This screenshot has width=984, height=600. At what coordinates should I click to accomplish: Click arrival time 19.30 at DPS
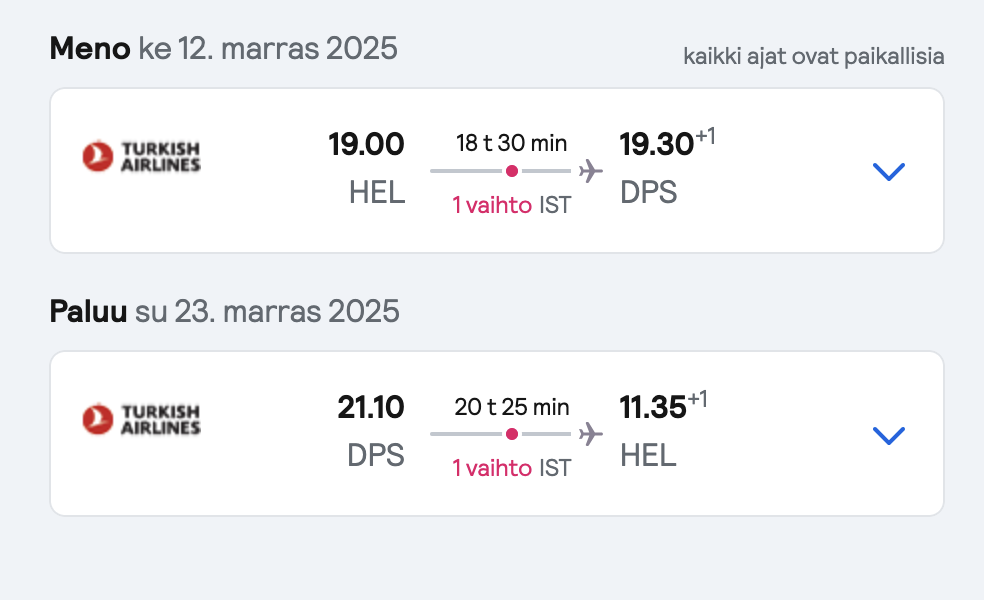point(656,144)
